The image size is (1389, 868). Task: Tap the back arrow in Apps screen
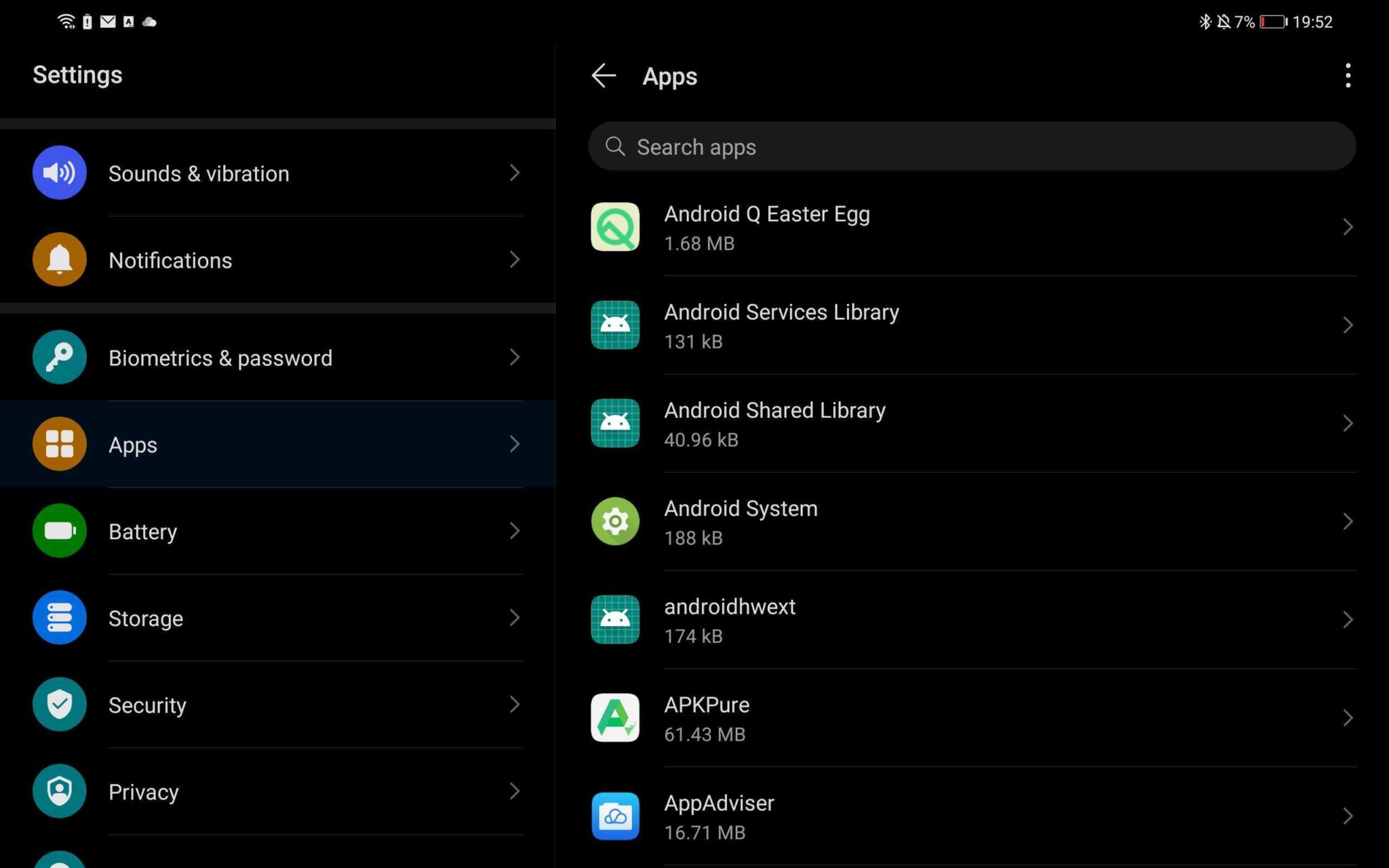602,75
